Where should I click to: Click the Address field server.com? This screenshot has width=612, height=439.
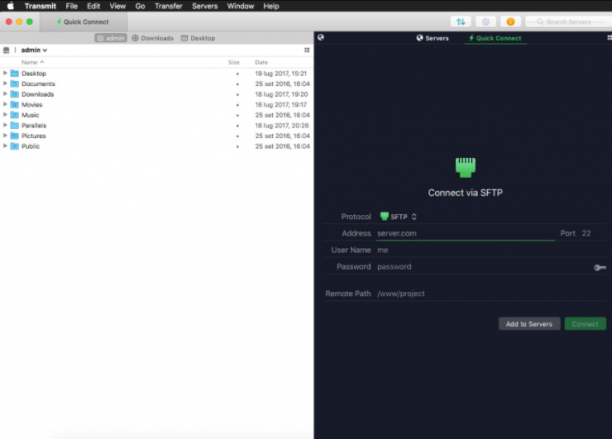(x=465, y=233)
